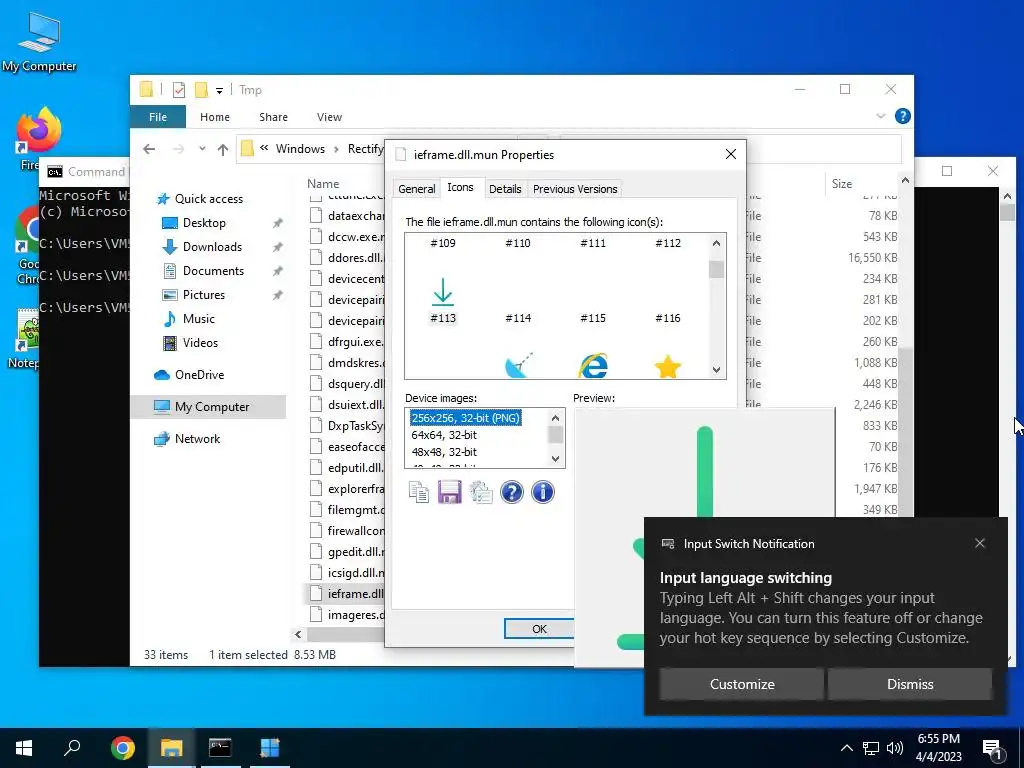
Task: Select Quick access in navigation pane
Action: (208, 199)
